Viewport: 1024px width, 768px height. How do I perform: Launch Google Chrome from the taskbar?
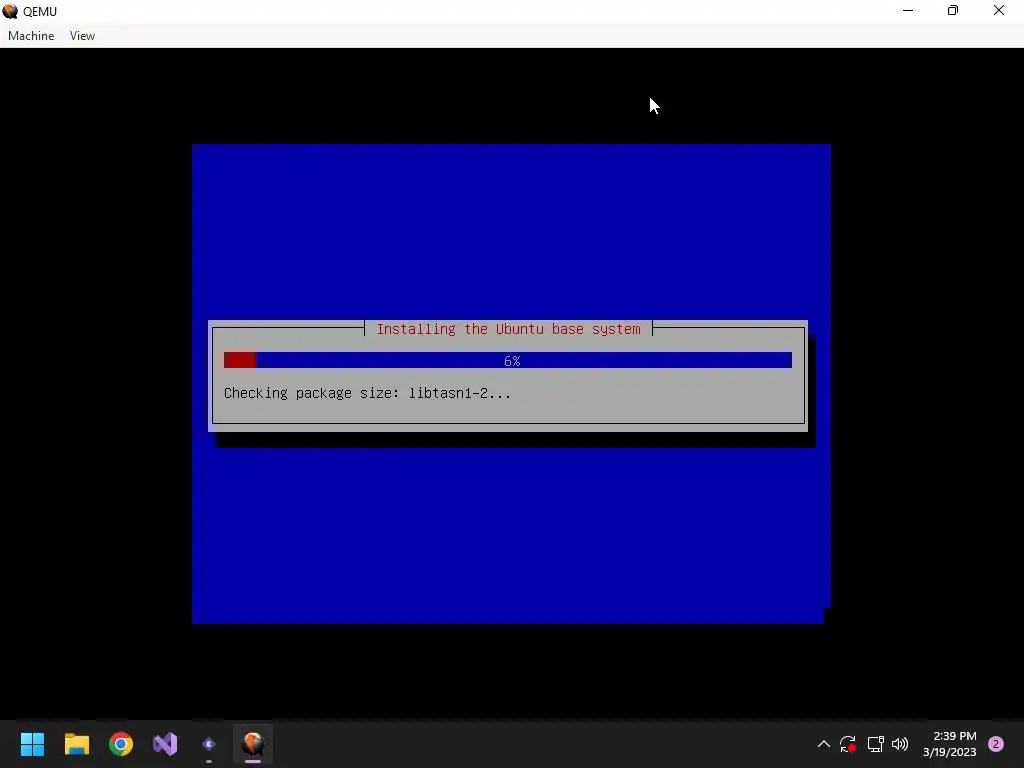[121, 744]
